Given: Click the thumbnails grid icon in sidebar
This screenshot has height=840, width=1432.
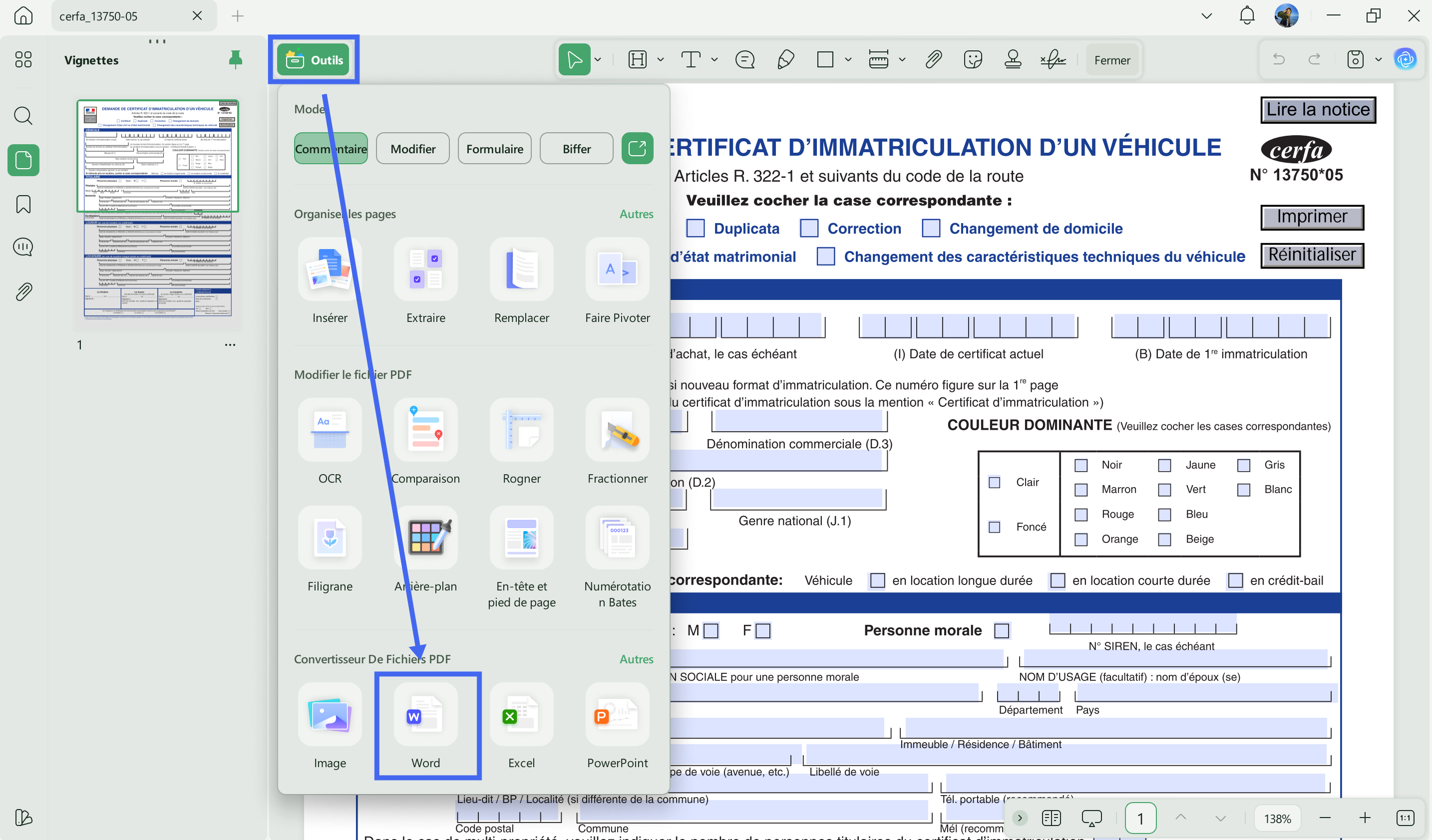Looking at the screenshot, I should pyautogui.click(x=23, y=59).
